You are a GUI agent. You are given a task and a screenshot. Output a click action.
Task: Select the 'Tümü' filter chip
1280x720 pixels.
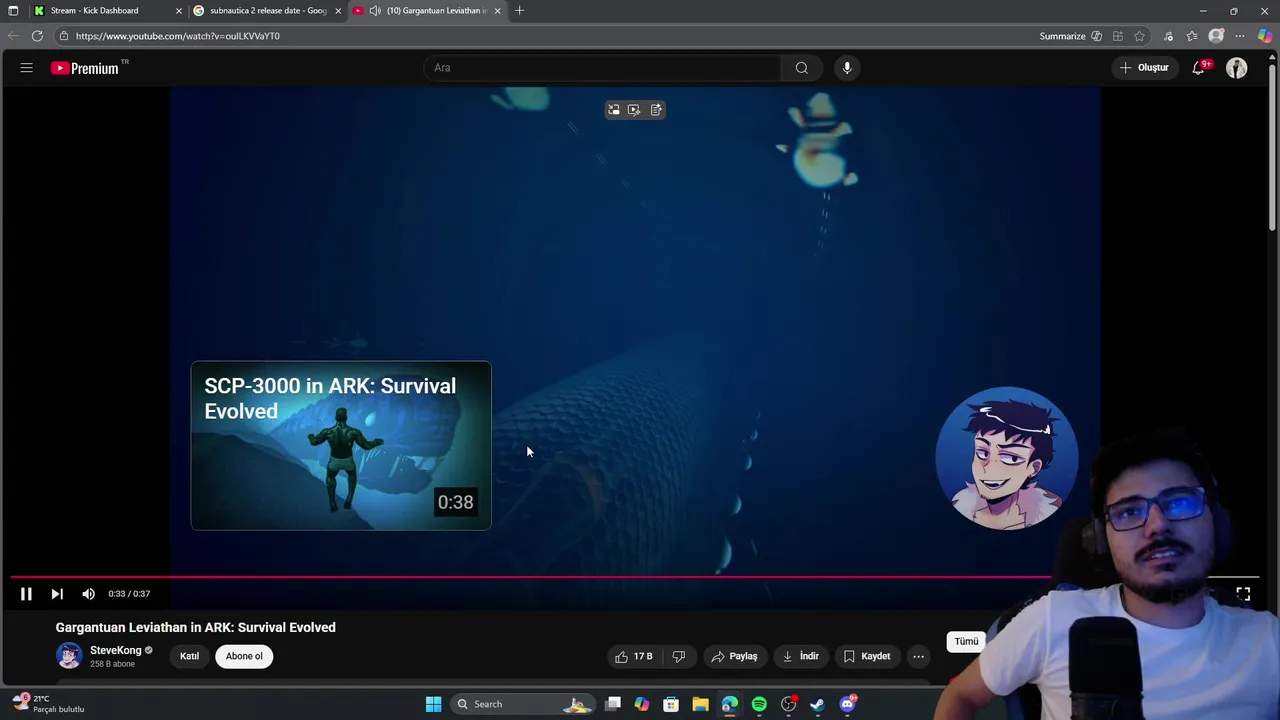point(966,642)
